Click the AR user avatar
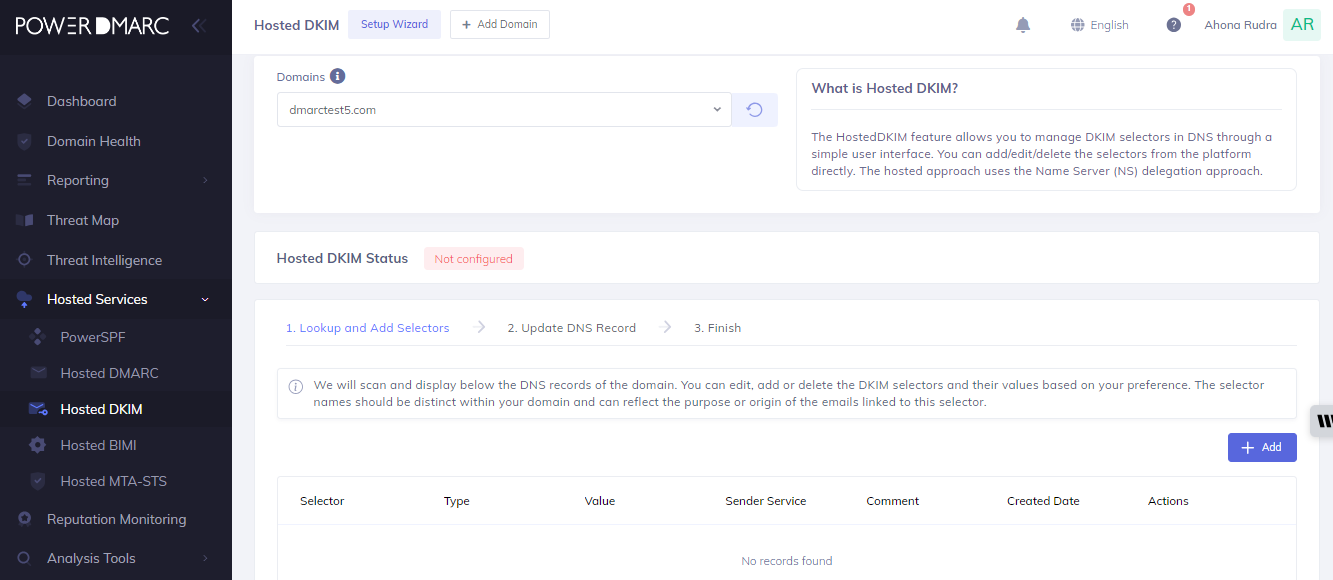 click(x=1302, y=25)
